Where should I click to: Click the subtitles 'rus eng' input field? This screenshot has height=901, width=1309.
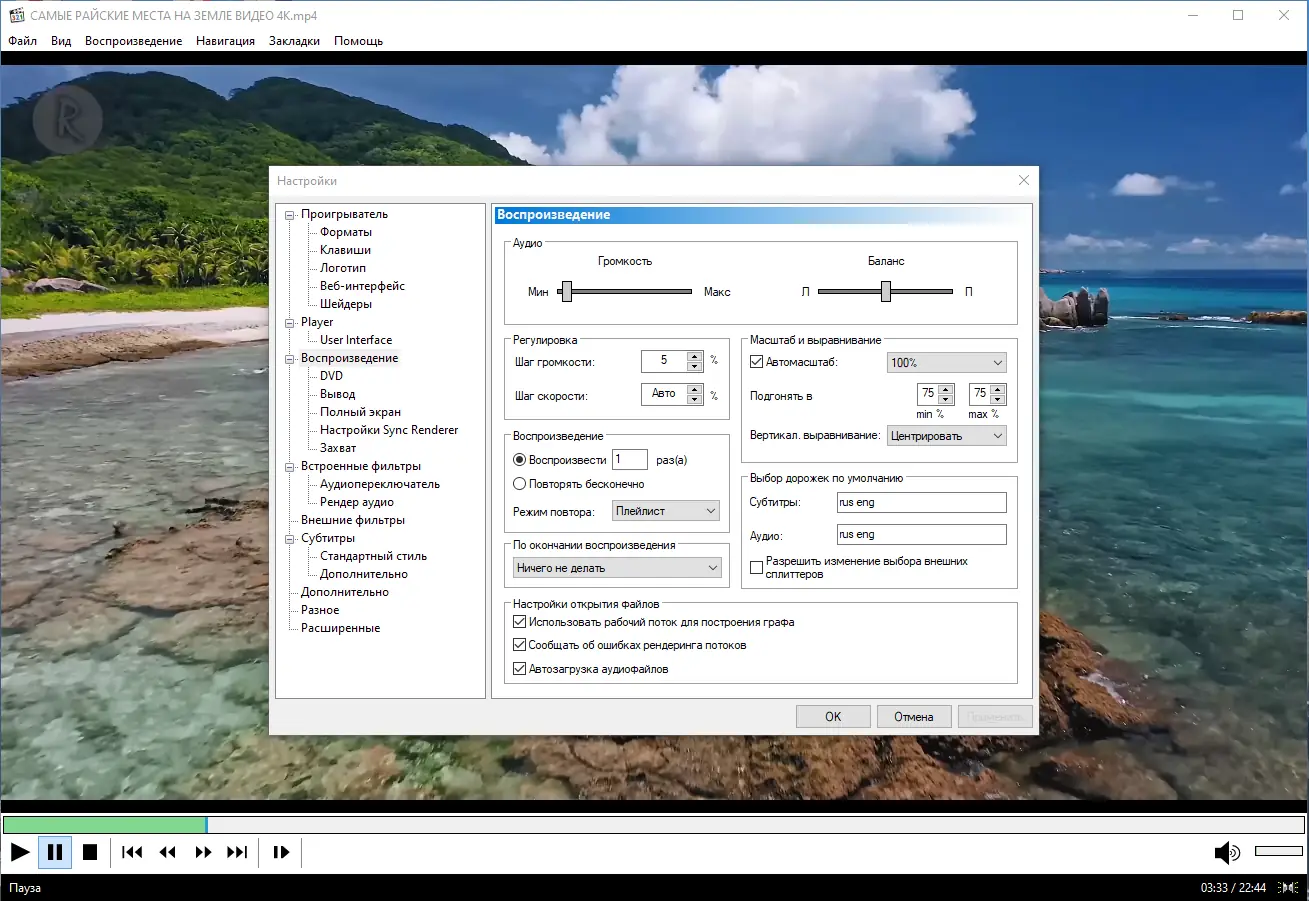tap(920, 502)
